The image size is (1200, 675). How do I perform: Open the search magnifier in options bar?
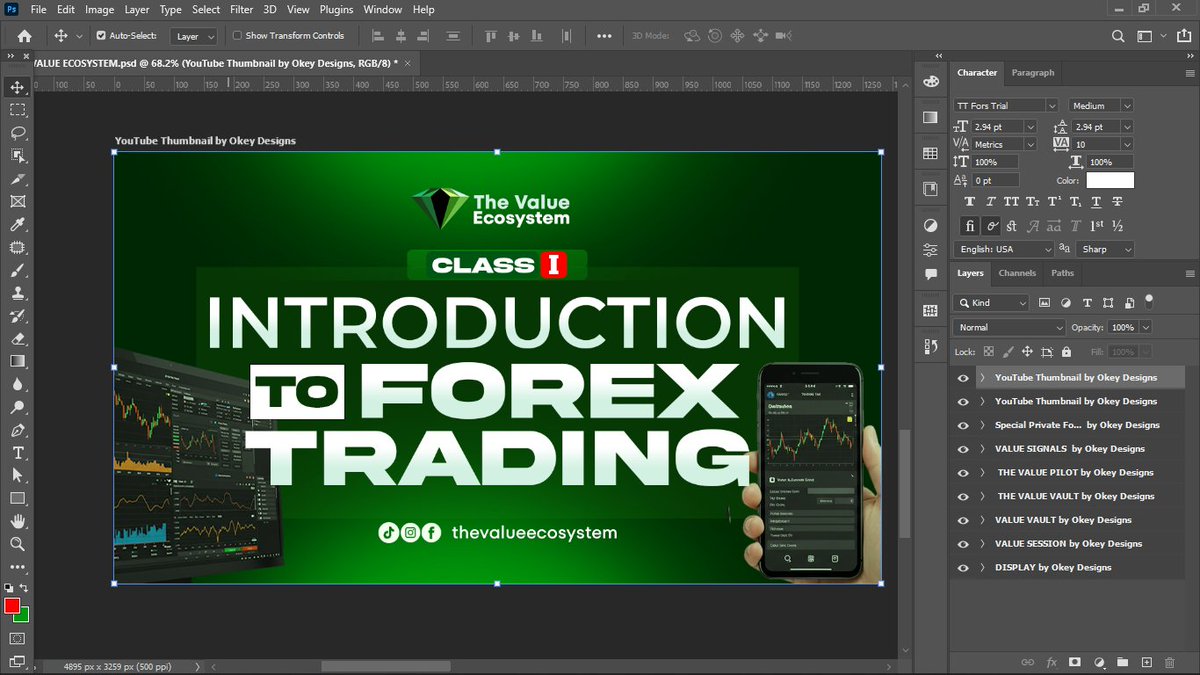click(1118, 36)
